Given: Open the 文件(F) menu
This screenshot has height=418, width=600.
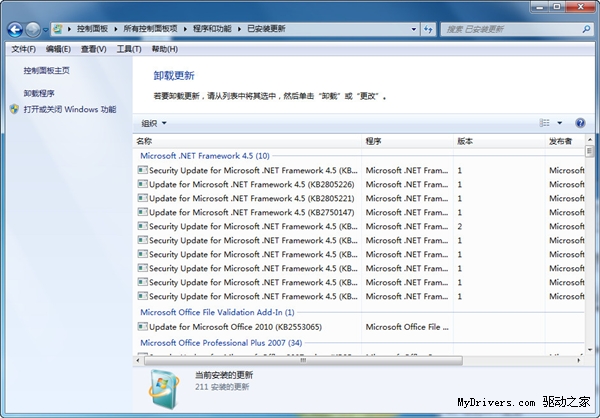Looking at the screenshot, I should (23, 49).
